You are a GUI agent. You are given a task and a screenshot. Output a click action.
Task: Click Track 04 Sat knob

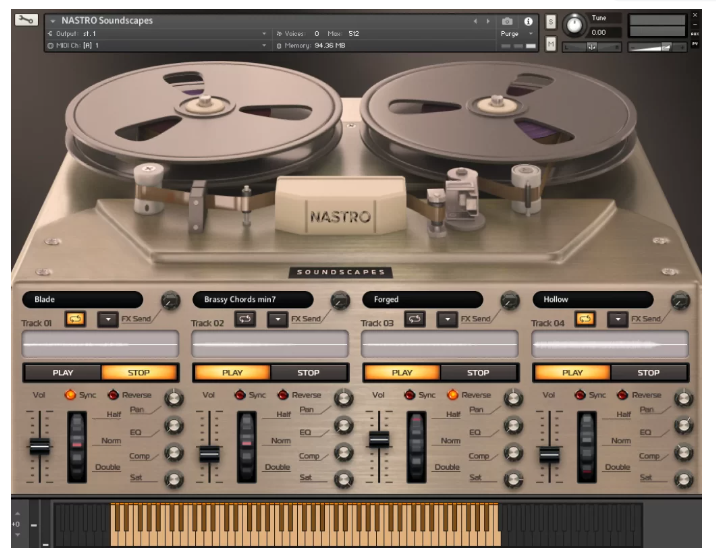684,479
